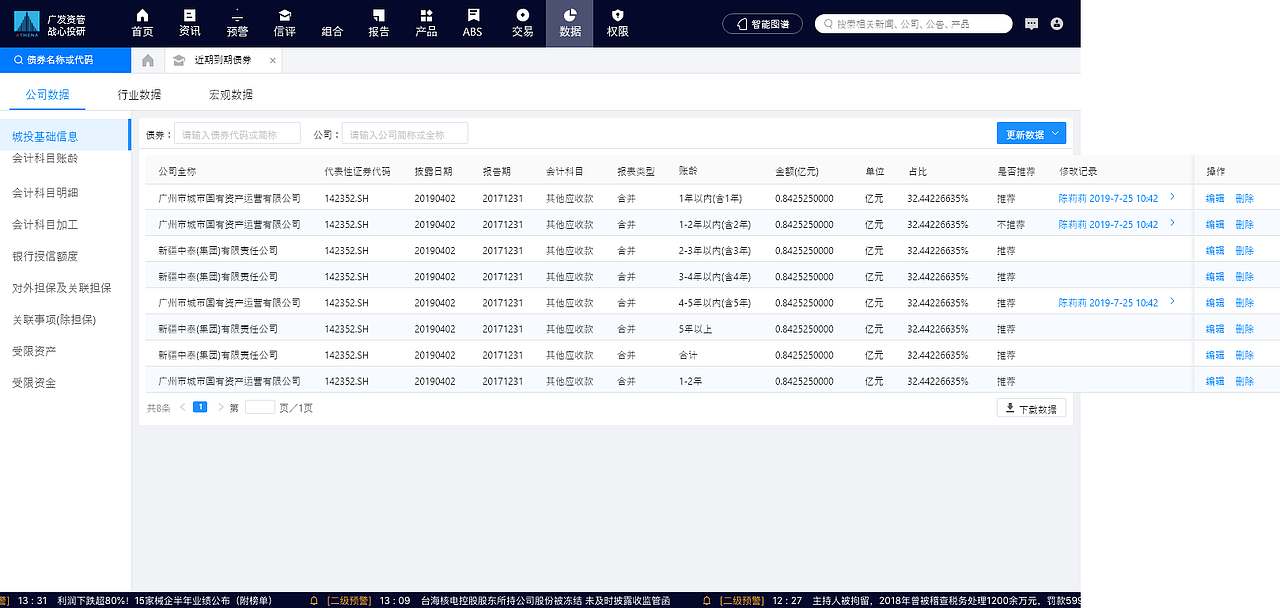Image resolution: width=1280 pixels, height=608 pixels.
Task: Click the 是否推荐 column header
Action: (x=1016, y=171)
